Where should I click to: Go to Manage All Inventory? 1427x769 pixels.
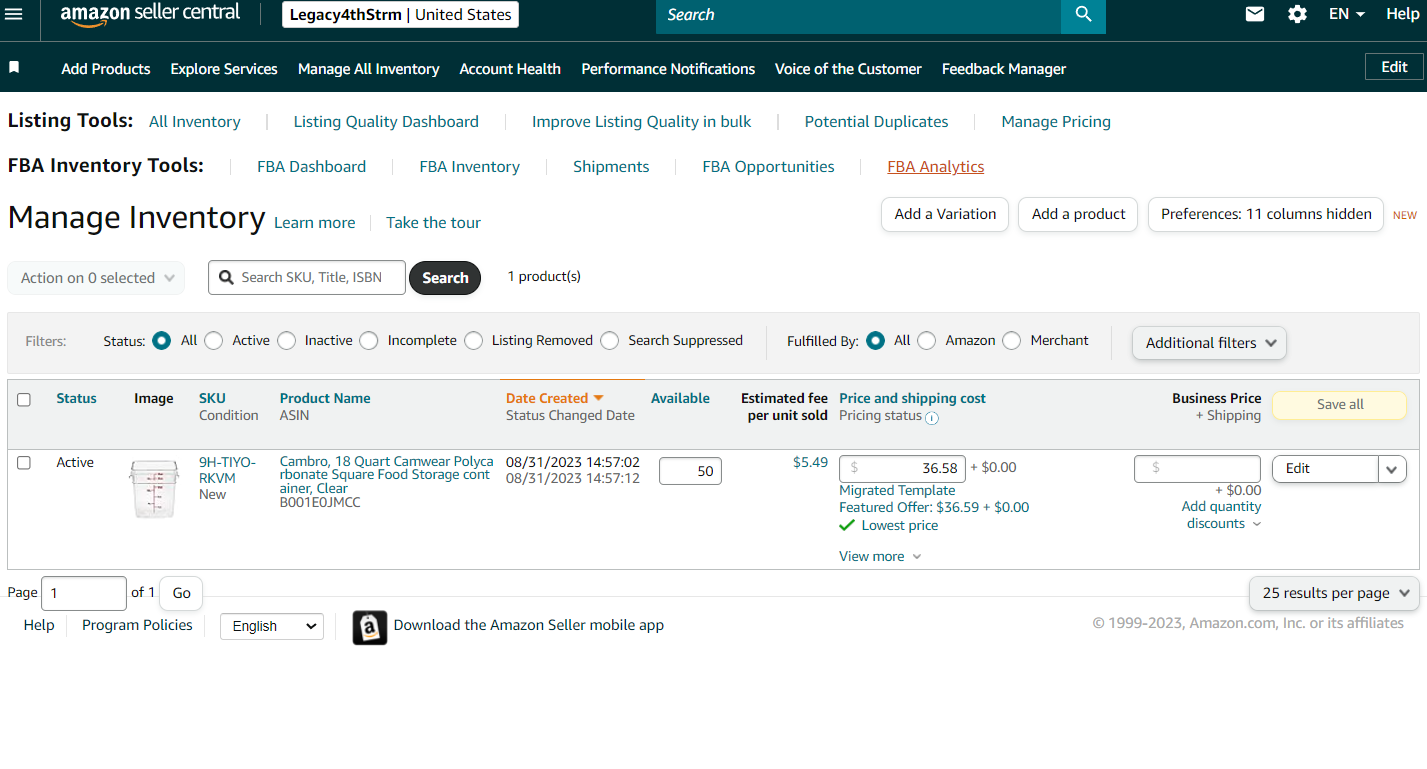pyautogui.click(x=369, y=69)
